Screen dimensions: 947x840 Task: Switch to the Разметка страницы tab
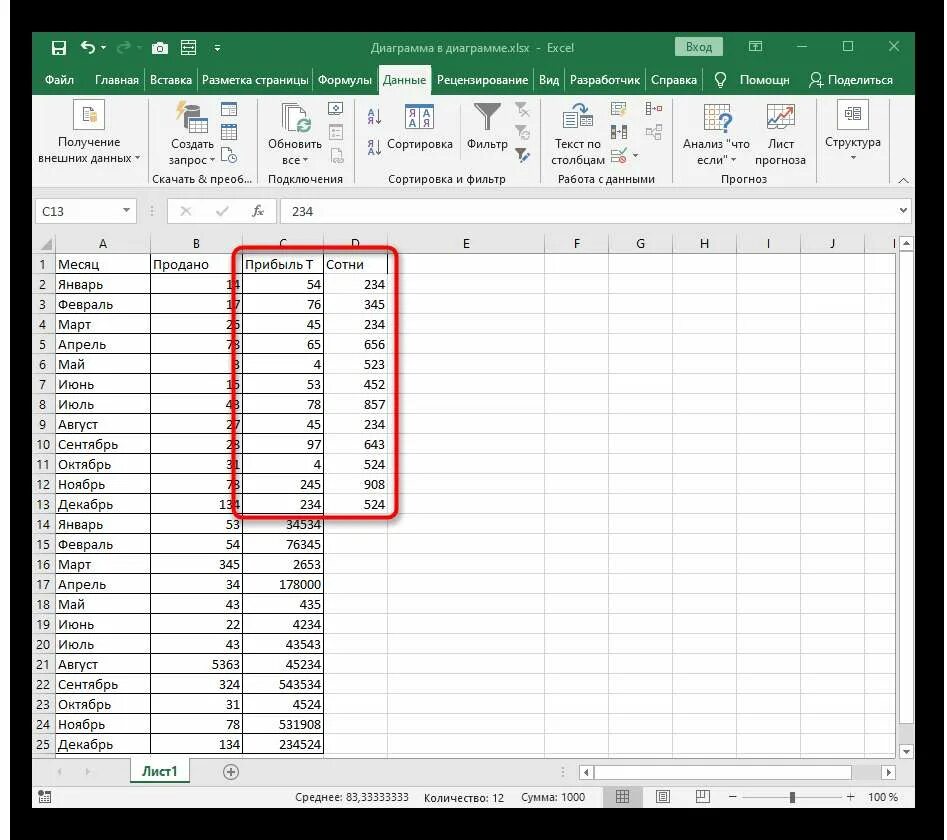click(255, 80)
